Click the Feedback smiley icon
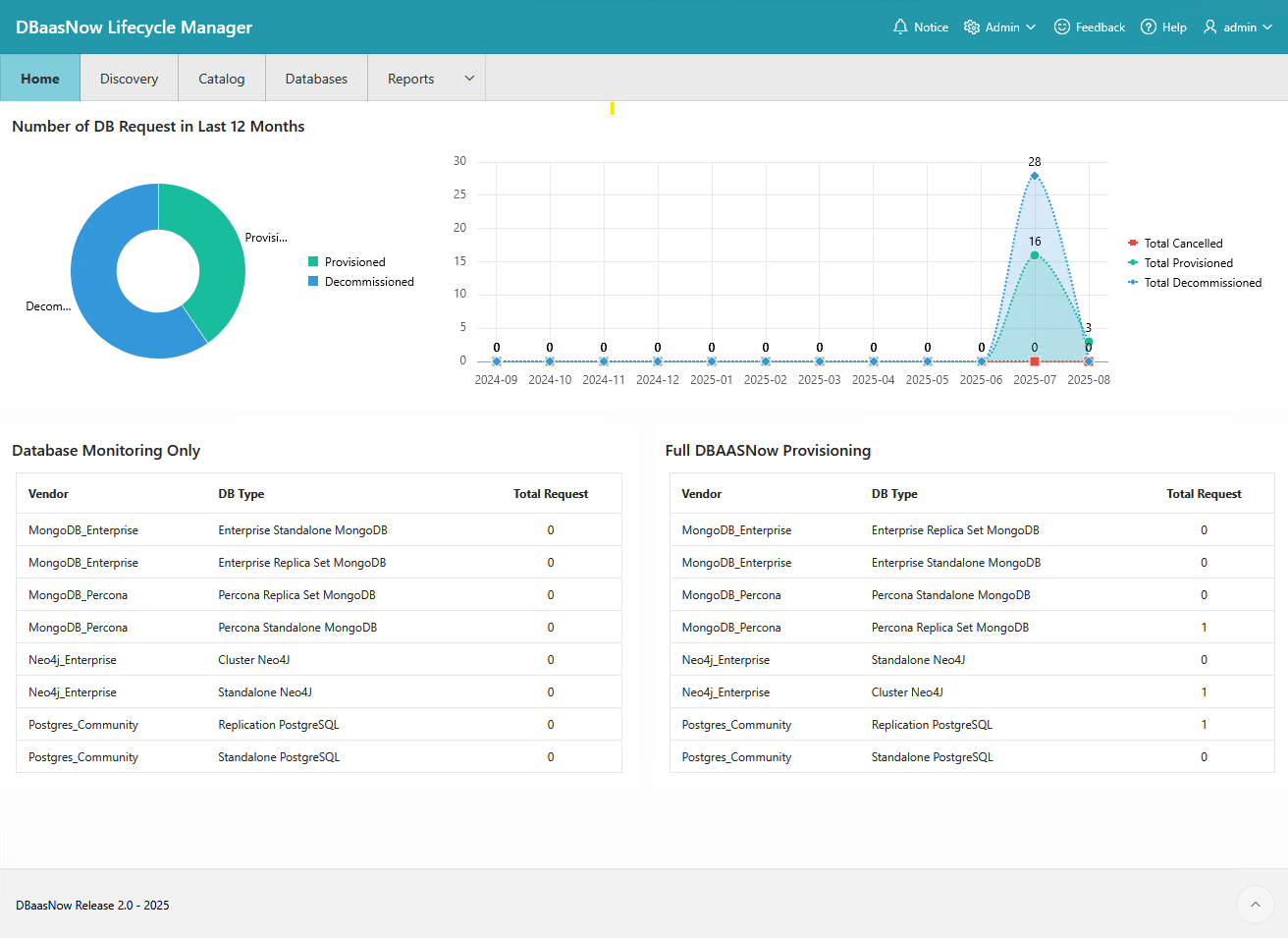Viewport: 1288px width, 938px height. [x=1061, y=27]
